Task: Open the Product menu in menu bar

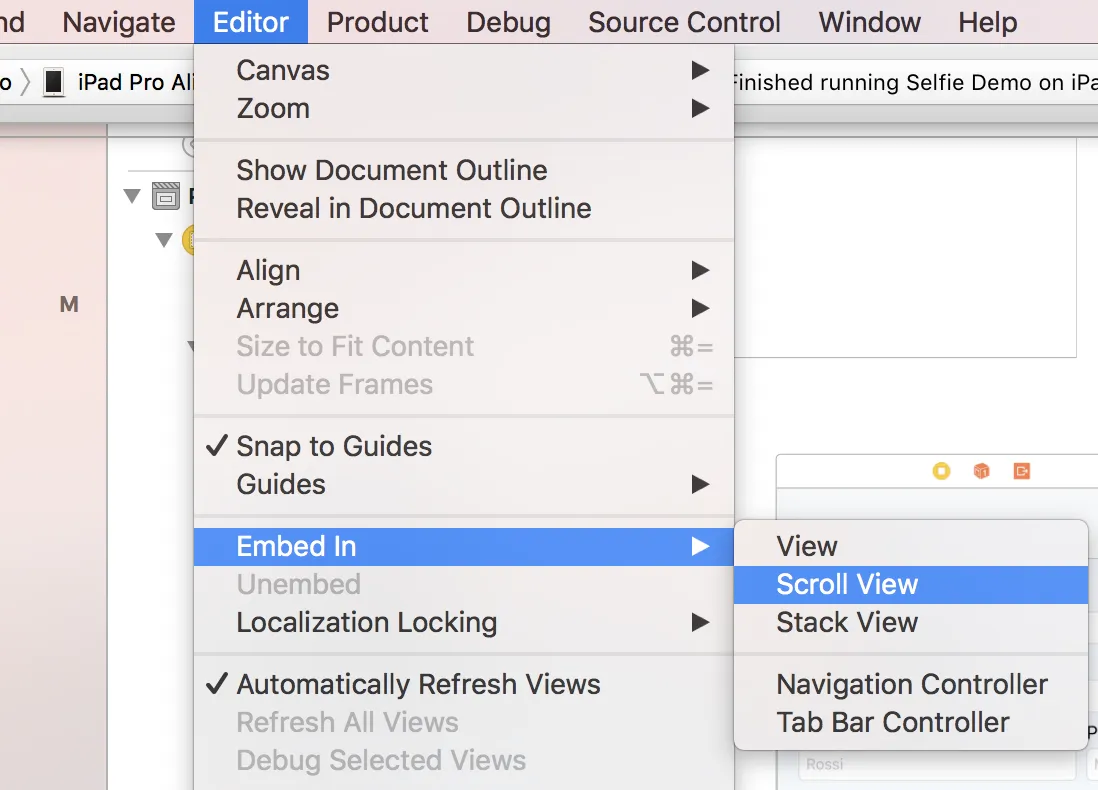Action: [x=378, y=22]
